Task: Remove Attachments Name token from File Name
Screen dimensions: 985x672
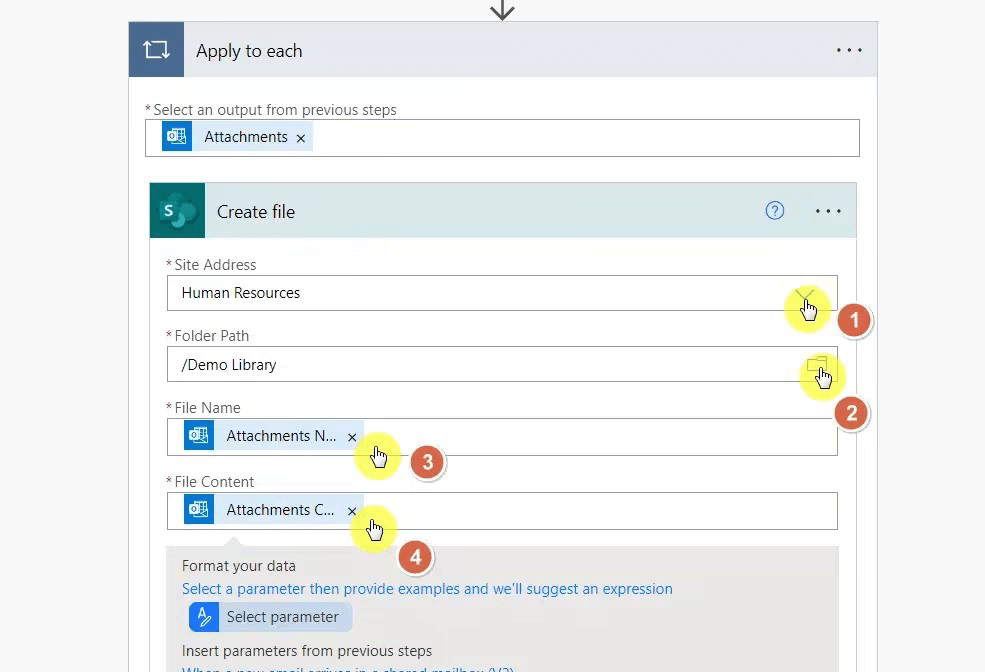Action: [x=352, y=437]
